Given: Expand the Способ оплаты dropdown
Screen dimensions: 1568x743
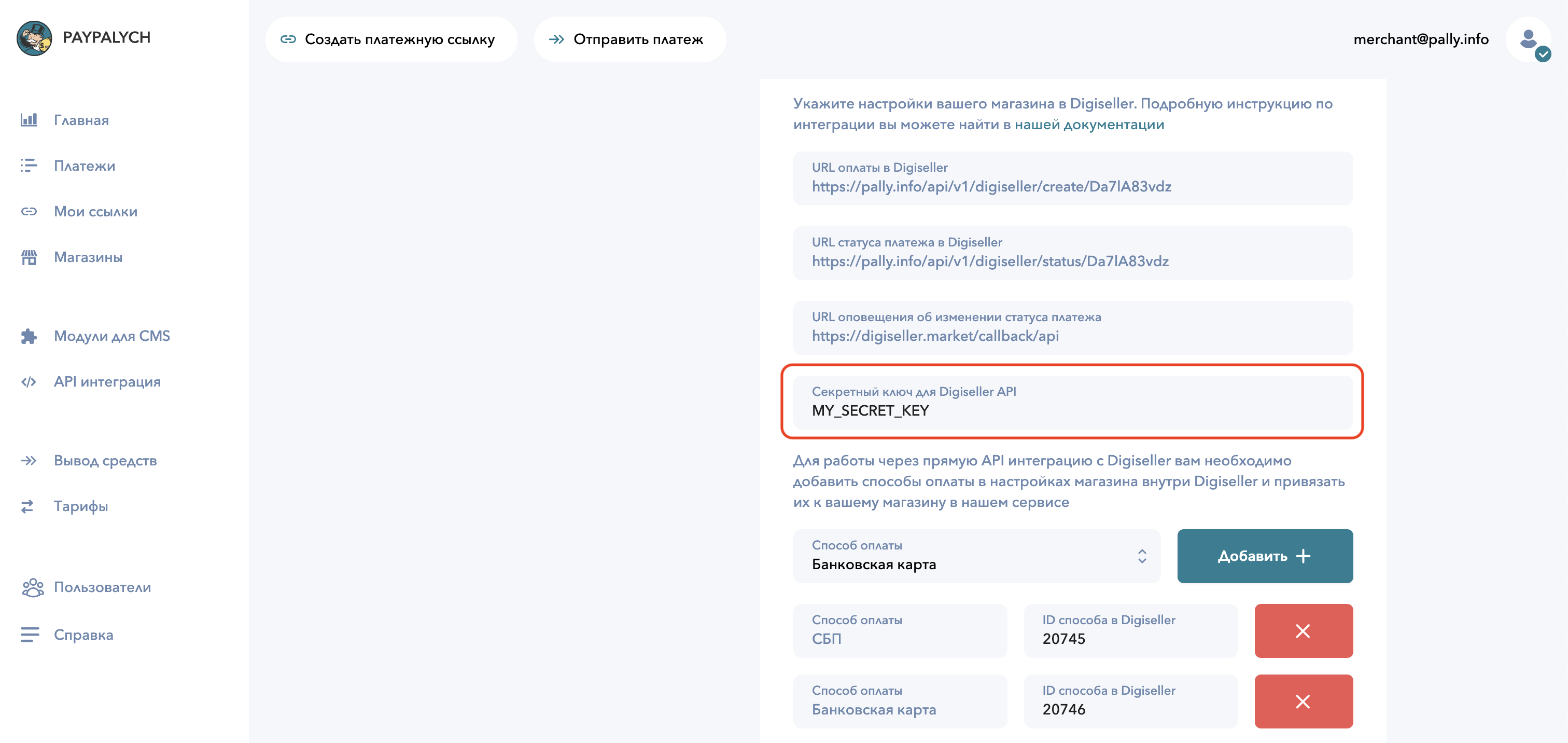Looking at the screenshot, I should tap(976, 555).
